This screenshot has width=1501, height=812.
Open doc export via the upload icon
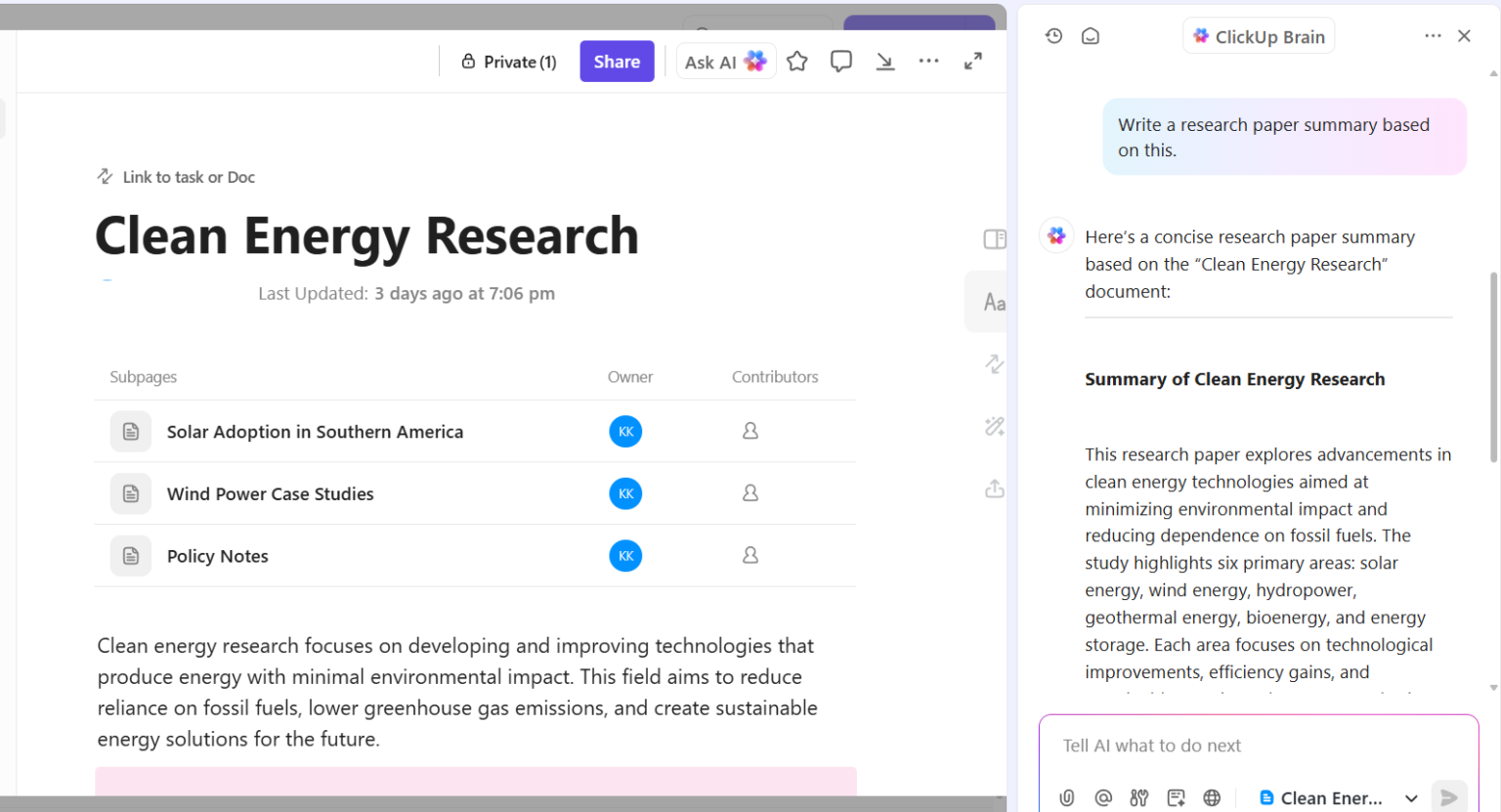pos(994,489)
